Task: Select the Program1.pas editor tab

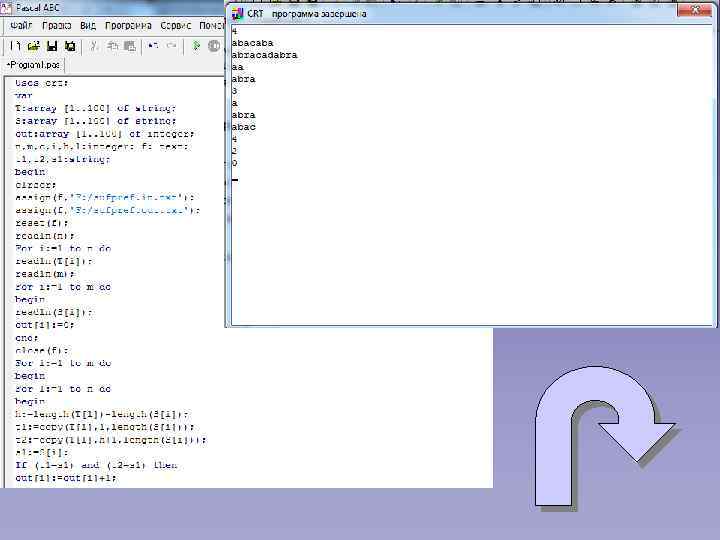Action: click(x=34, y=65)
